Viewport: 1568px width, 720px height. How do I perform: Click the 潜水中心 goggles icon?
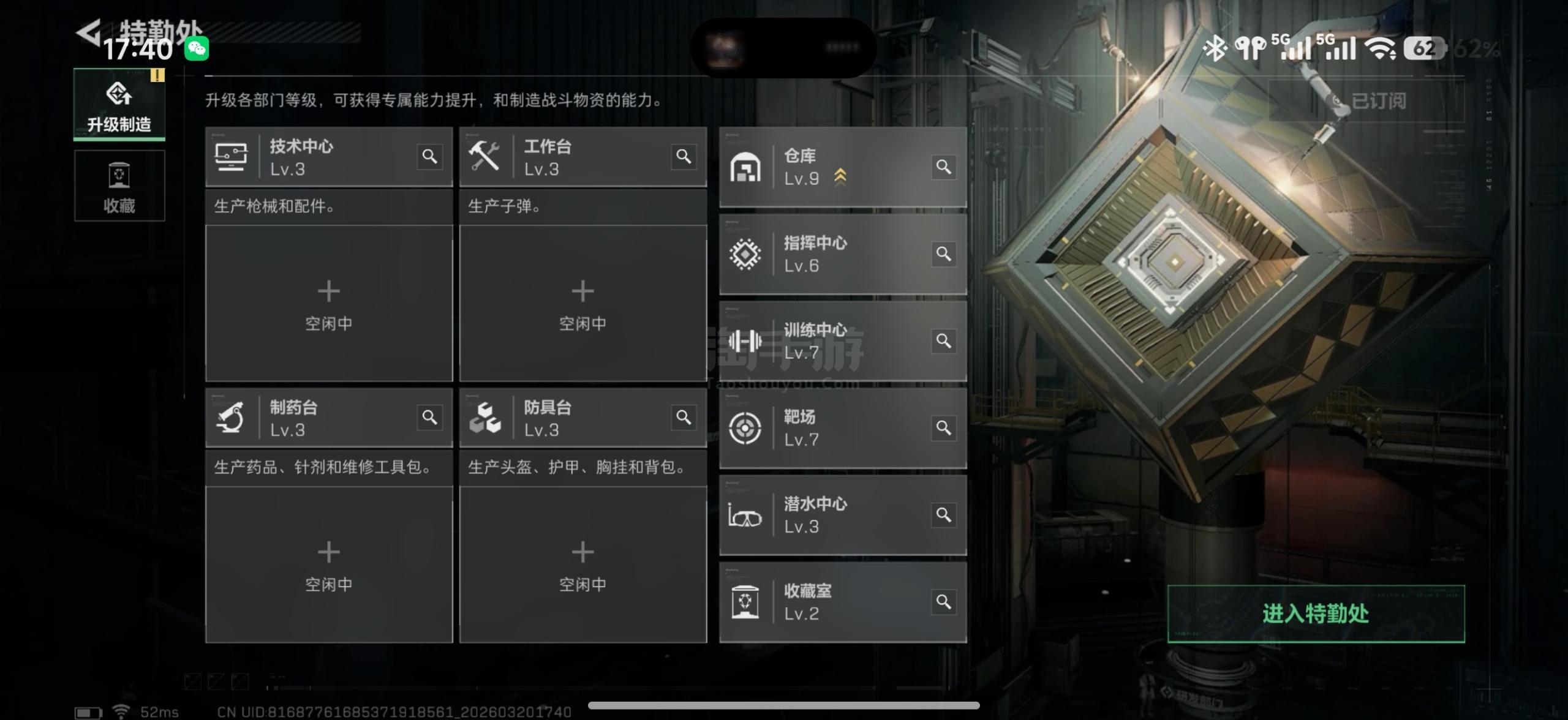[745, 516]
